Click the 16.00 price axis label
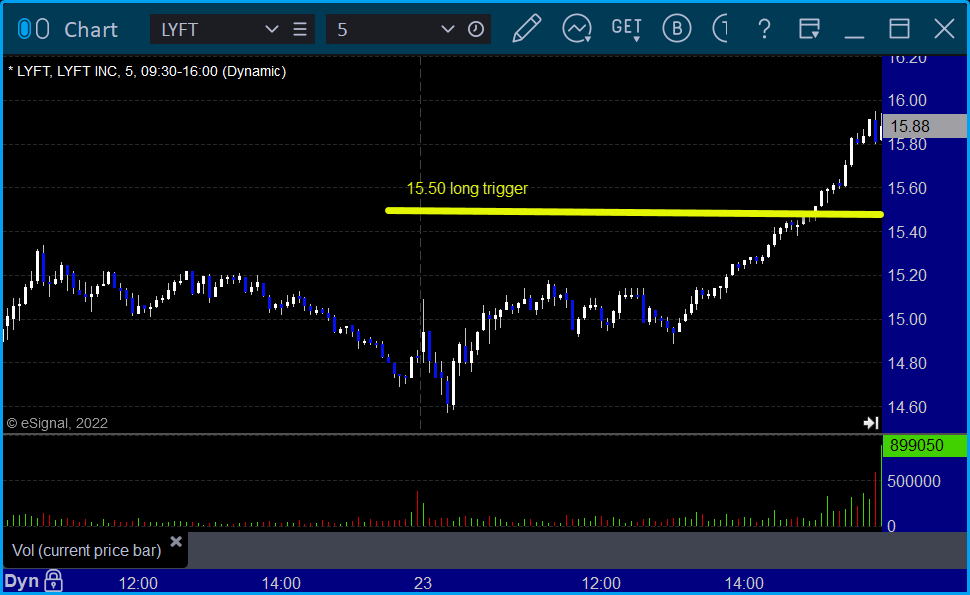 pyautogui.click(x=907, y=100)
